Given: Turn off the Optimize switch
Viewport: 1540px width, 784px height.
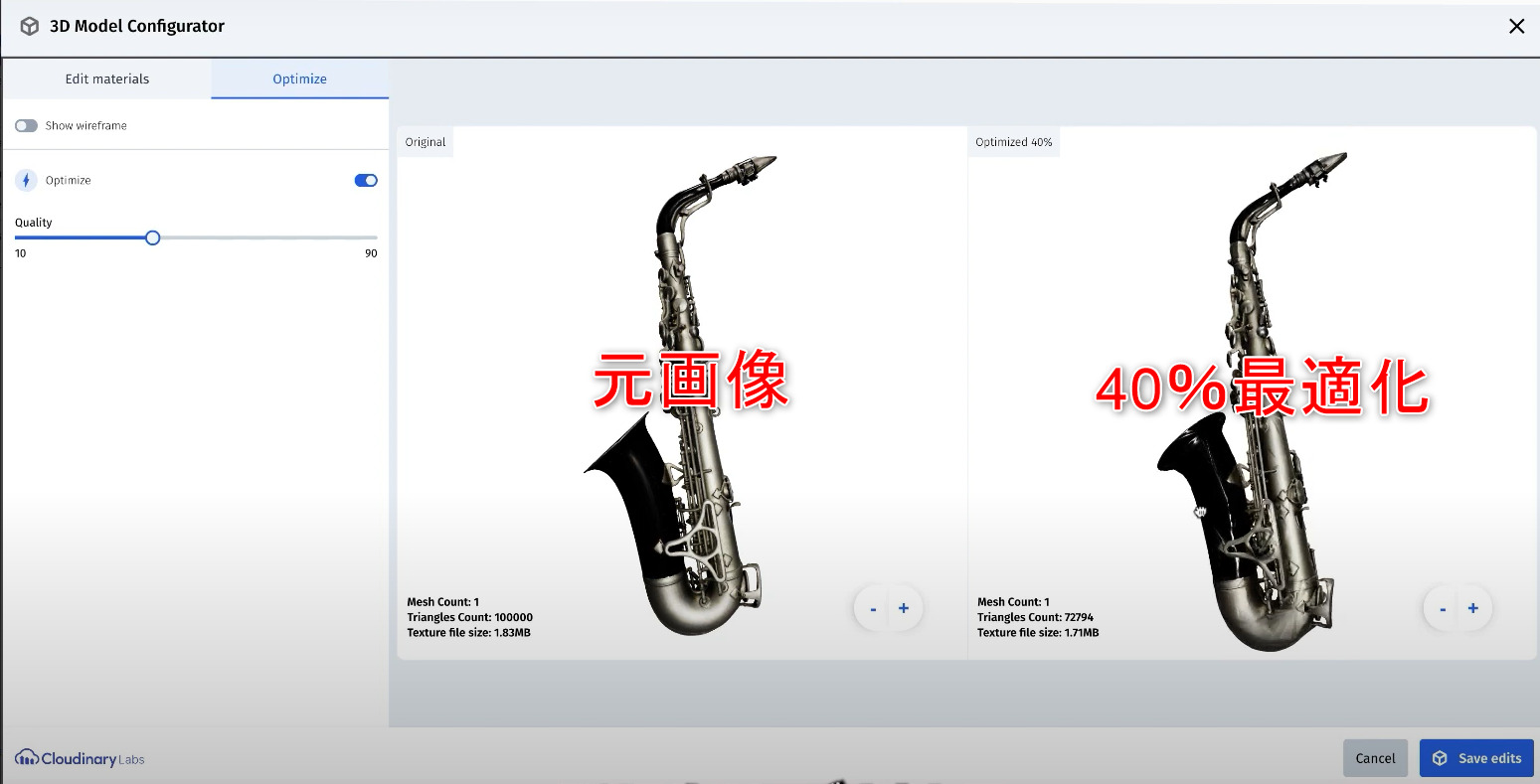Looking at the screenshot, I should (365, 180).
